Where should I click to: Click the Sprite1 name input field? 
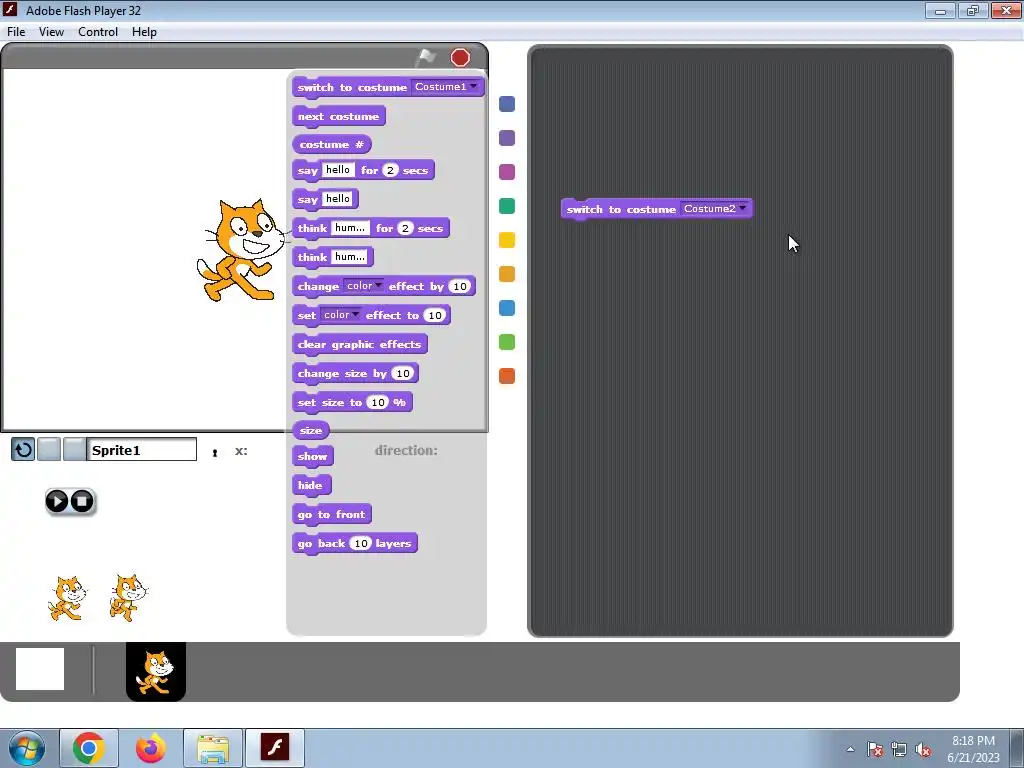coord(142,449)
